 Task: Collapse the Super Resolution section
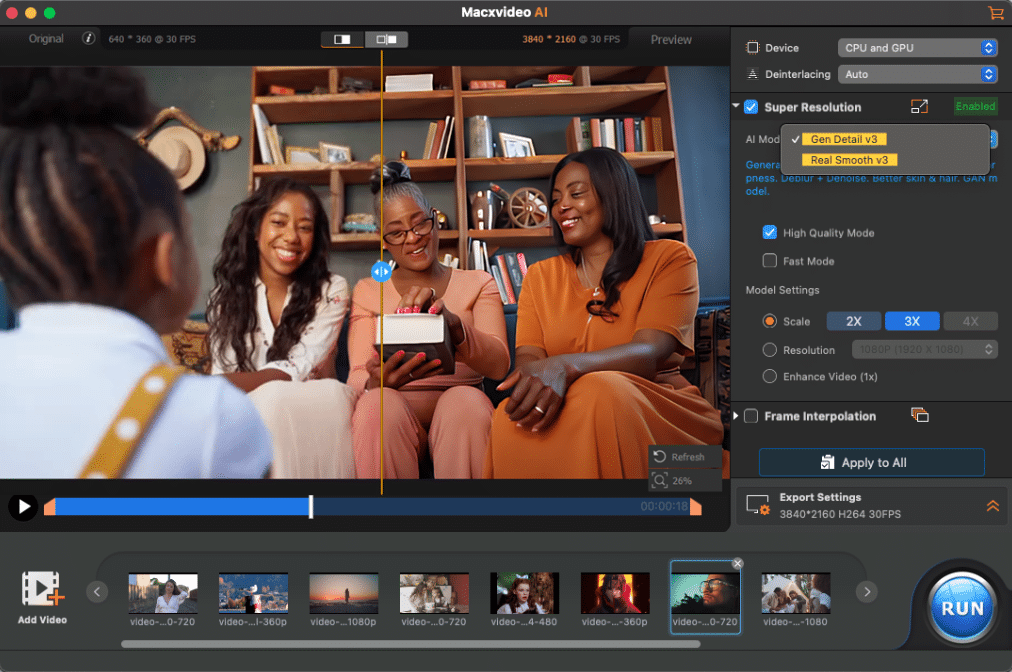[x=736, y=106]
